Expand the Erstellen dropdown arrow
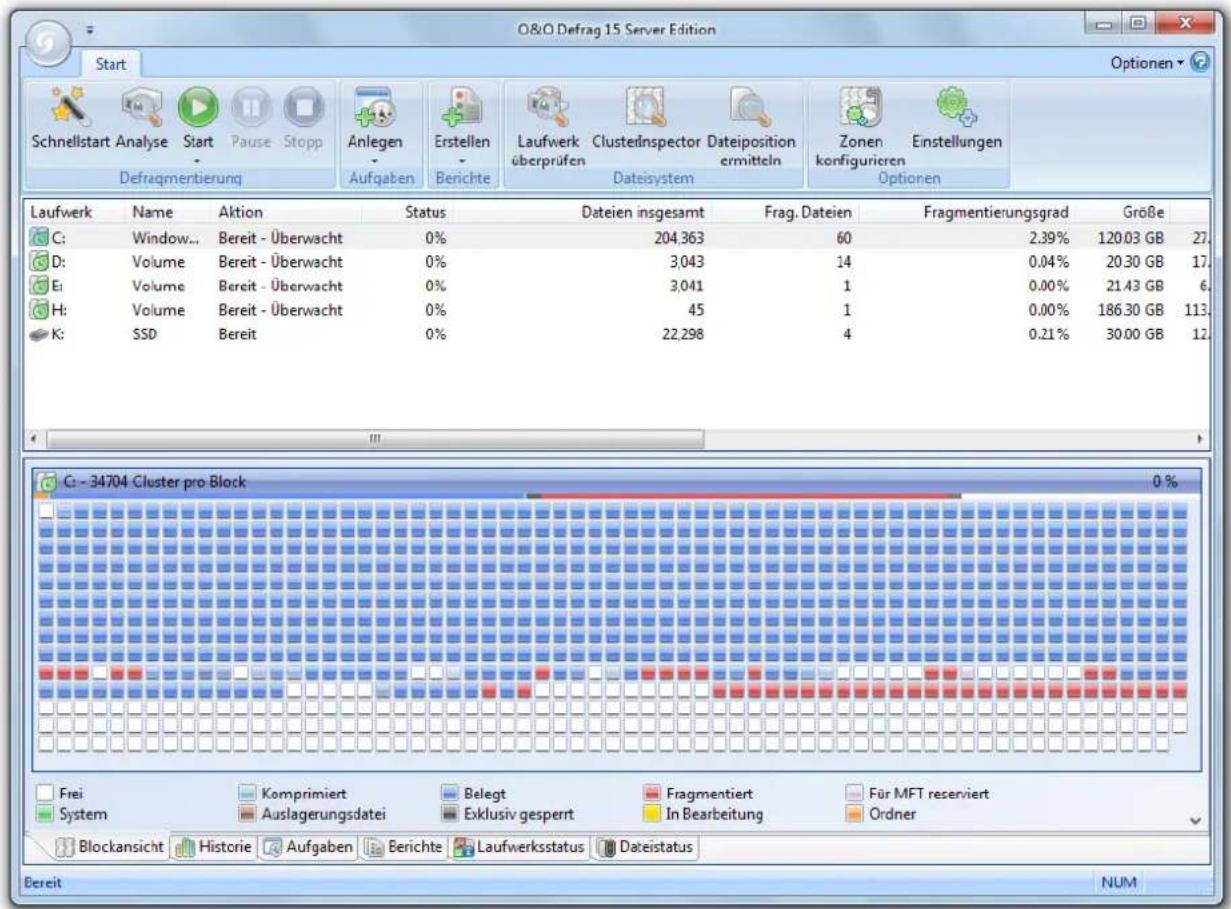This screenshot has width=1231, height=909. tap(460, 160)
